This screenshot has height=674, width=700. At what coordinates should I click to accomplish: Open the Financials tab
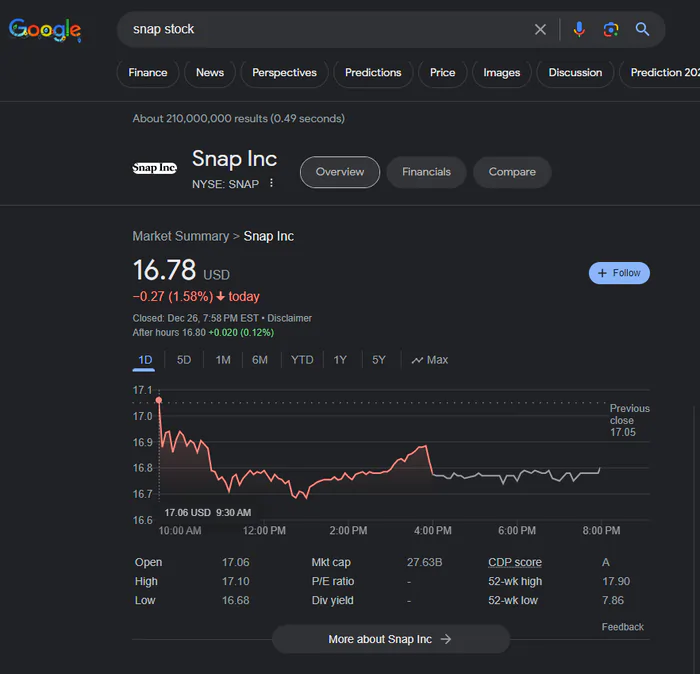point(426,172)
